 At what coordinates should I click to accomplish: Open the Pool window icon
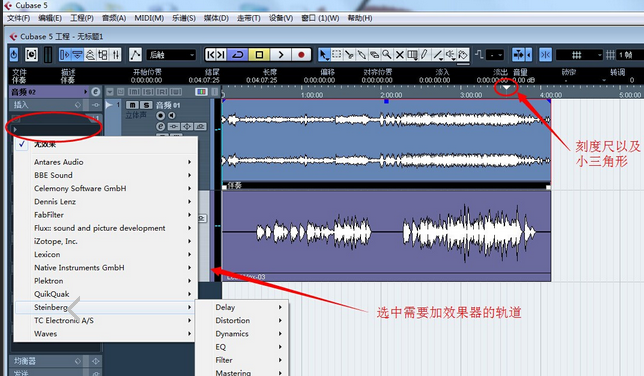[x=103, y=55]
